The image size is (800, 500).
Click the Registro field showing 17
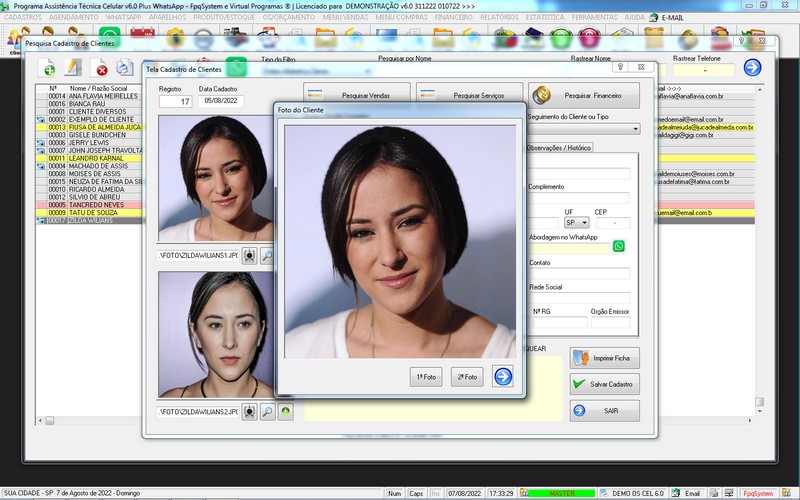point(176,102)
